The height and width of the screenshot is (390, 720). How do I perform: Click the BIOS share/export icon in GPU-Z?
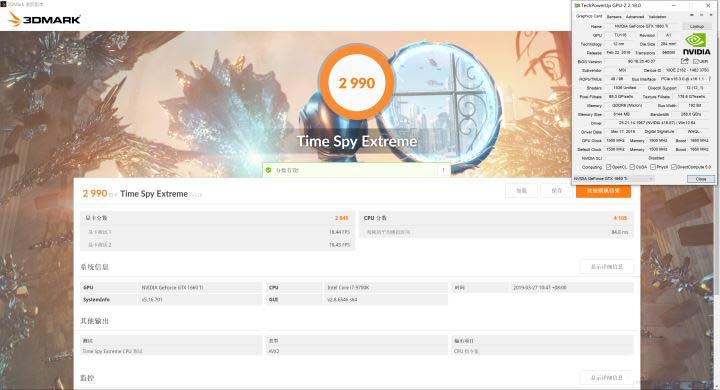coord(685,61)
